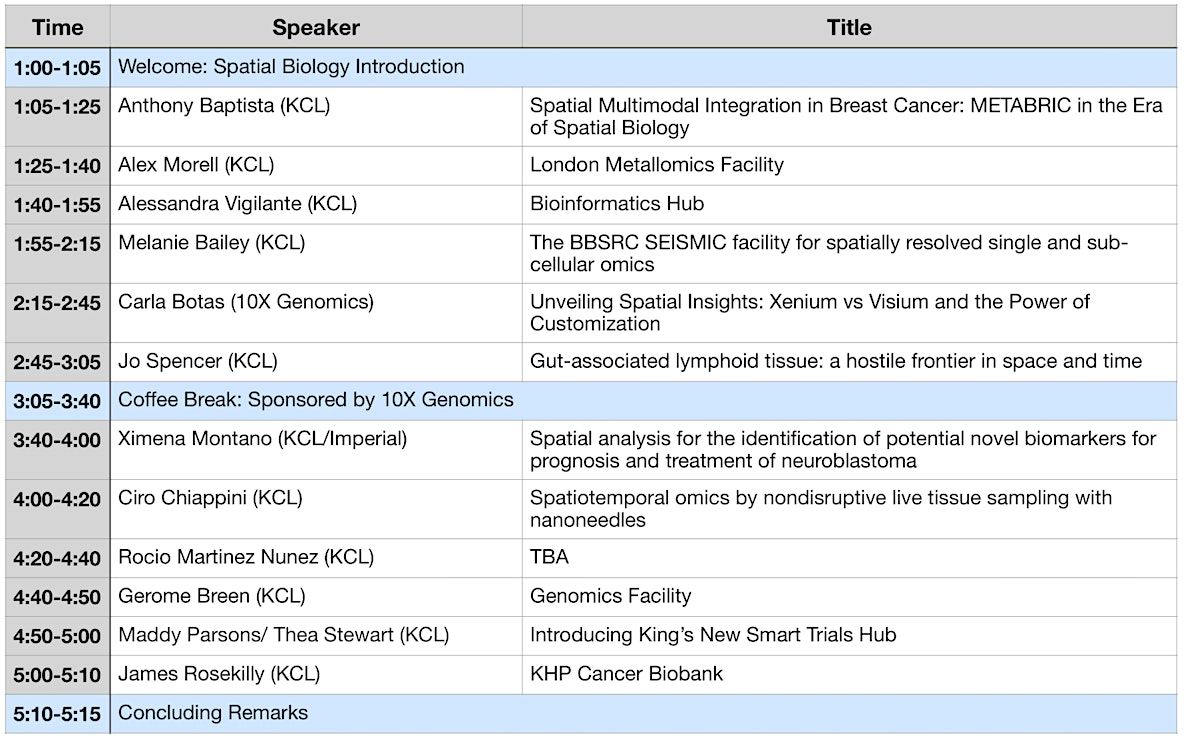Click the 1:55-2:15 time cell
The height and width of the screenshot is (740, 1185).
[x=57, y=243]
